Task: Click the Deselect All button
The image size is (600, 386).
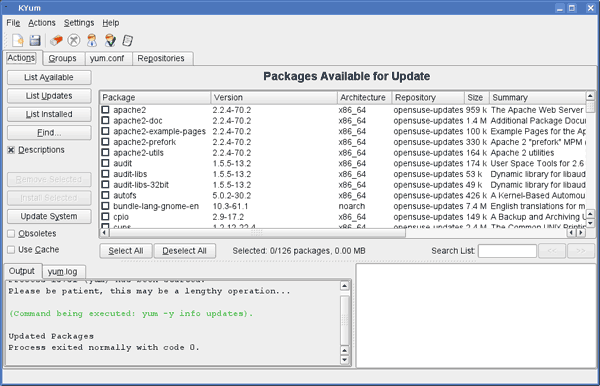Action: click(x=184, y=251)
